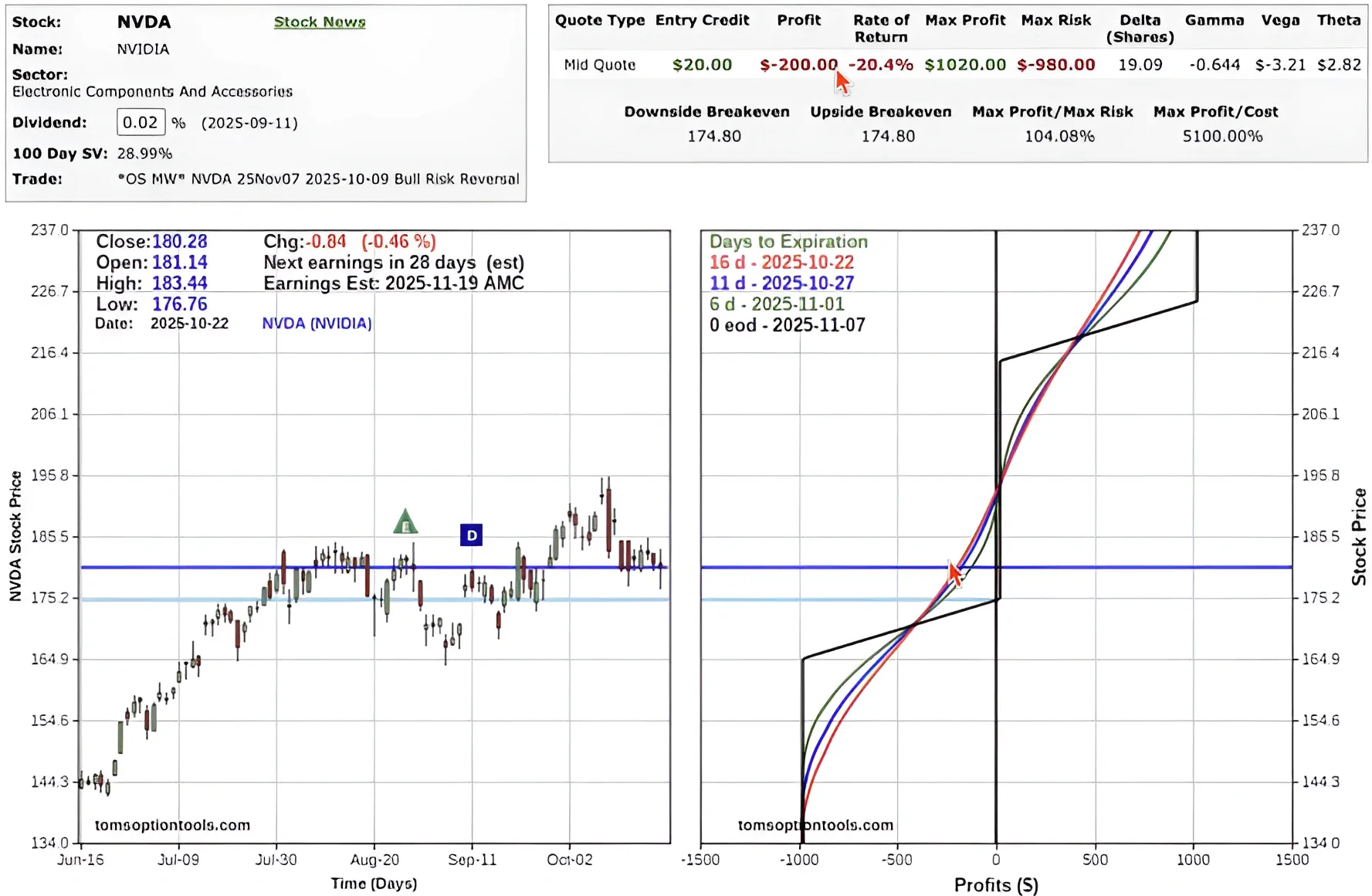Click the Days to Expiration legend heading
Viewport: 1372px width, 896px height.
788,242
